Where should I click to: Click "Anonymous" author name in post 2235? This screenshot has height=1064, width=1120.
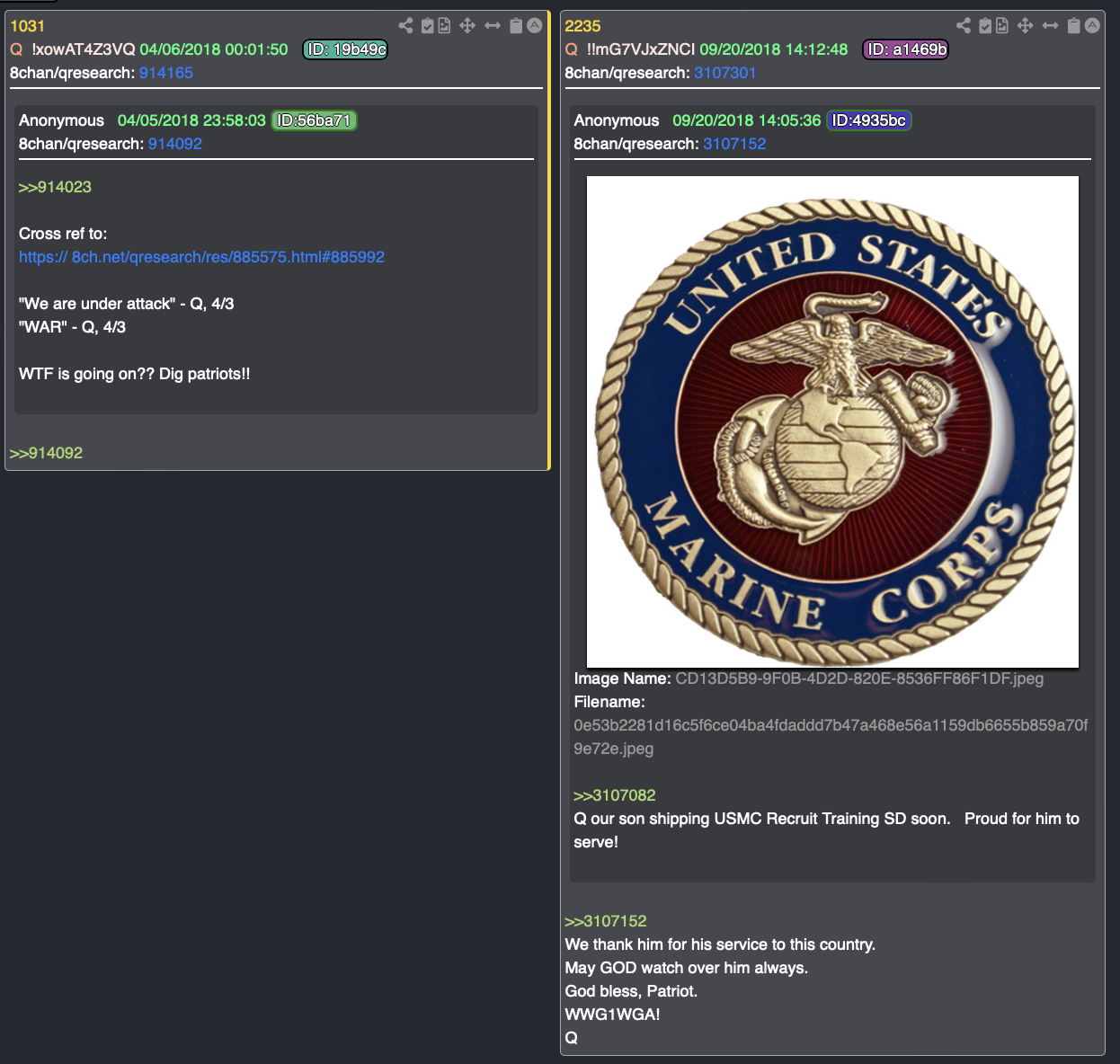tap(617, 120)
